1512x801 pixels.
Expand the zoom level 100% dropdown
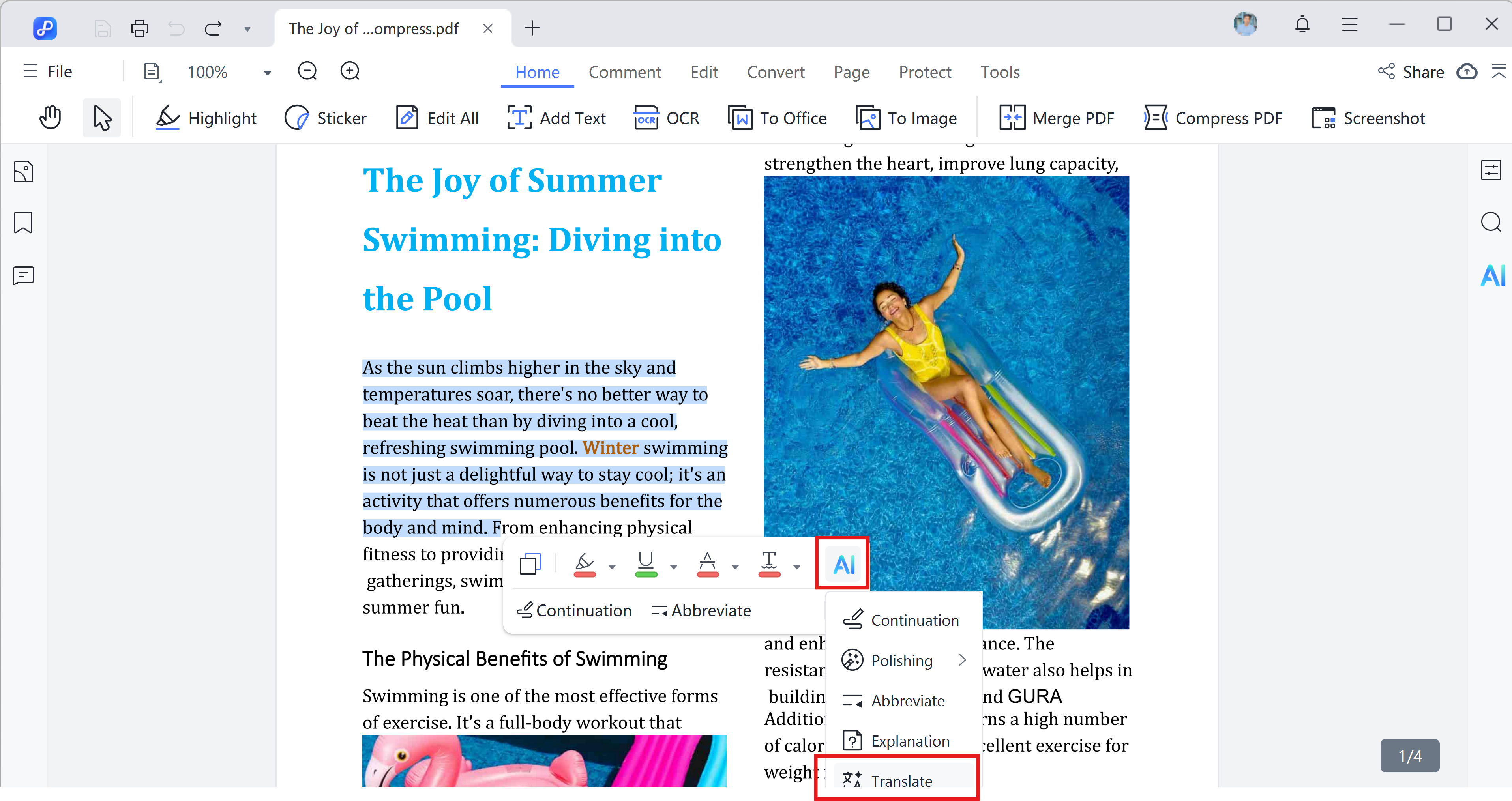point(267,73)
